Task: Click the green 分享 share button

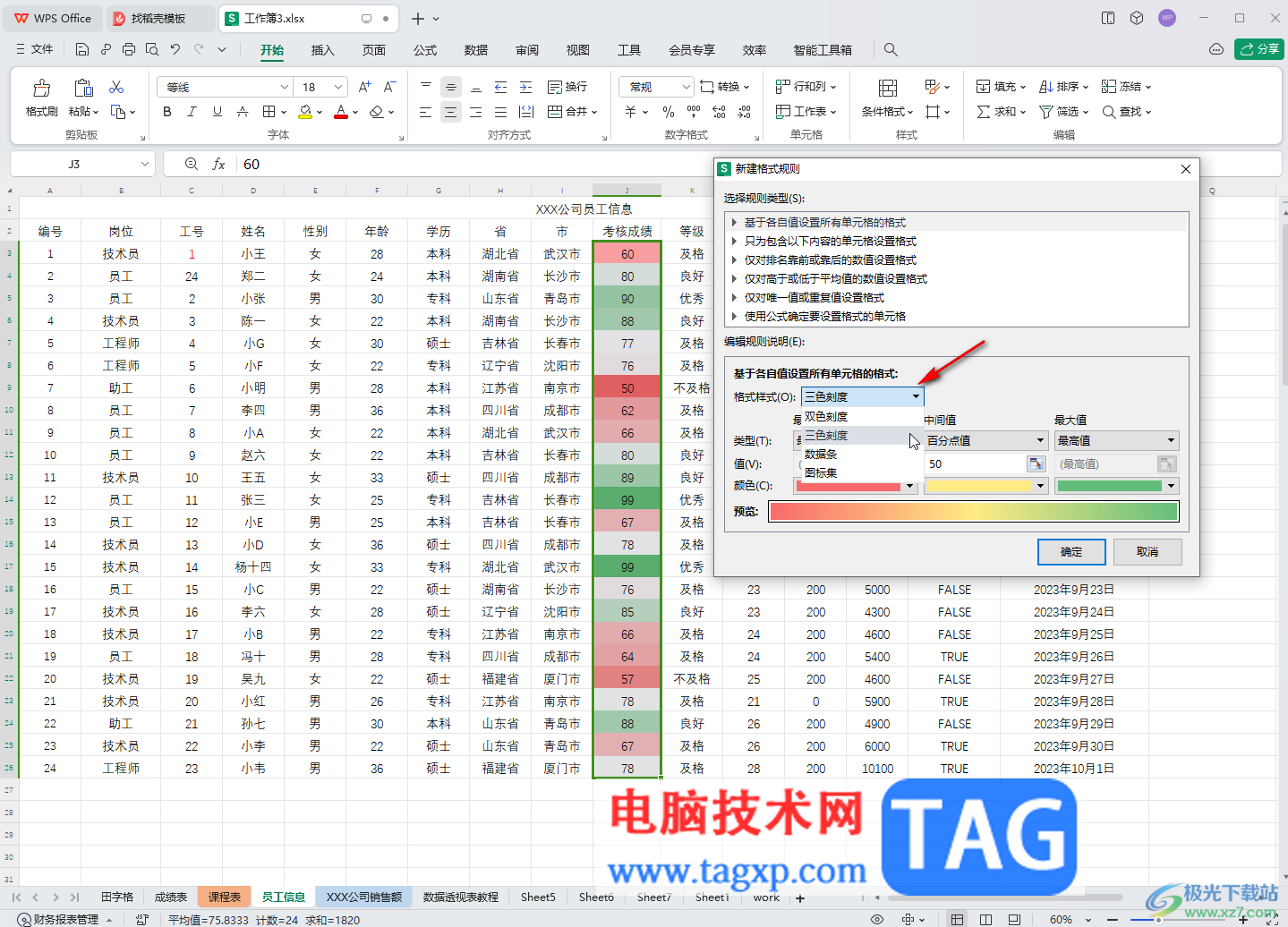Action: point(1259,49)
